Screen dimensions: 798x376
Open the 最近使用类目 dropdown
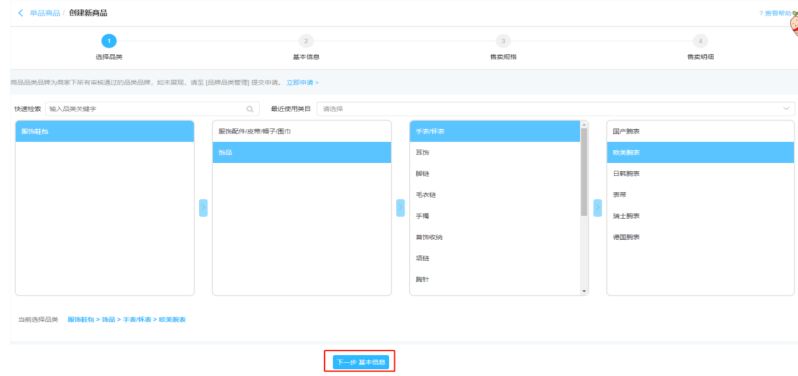[x=556, y=109]
